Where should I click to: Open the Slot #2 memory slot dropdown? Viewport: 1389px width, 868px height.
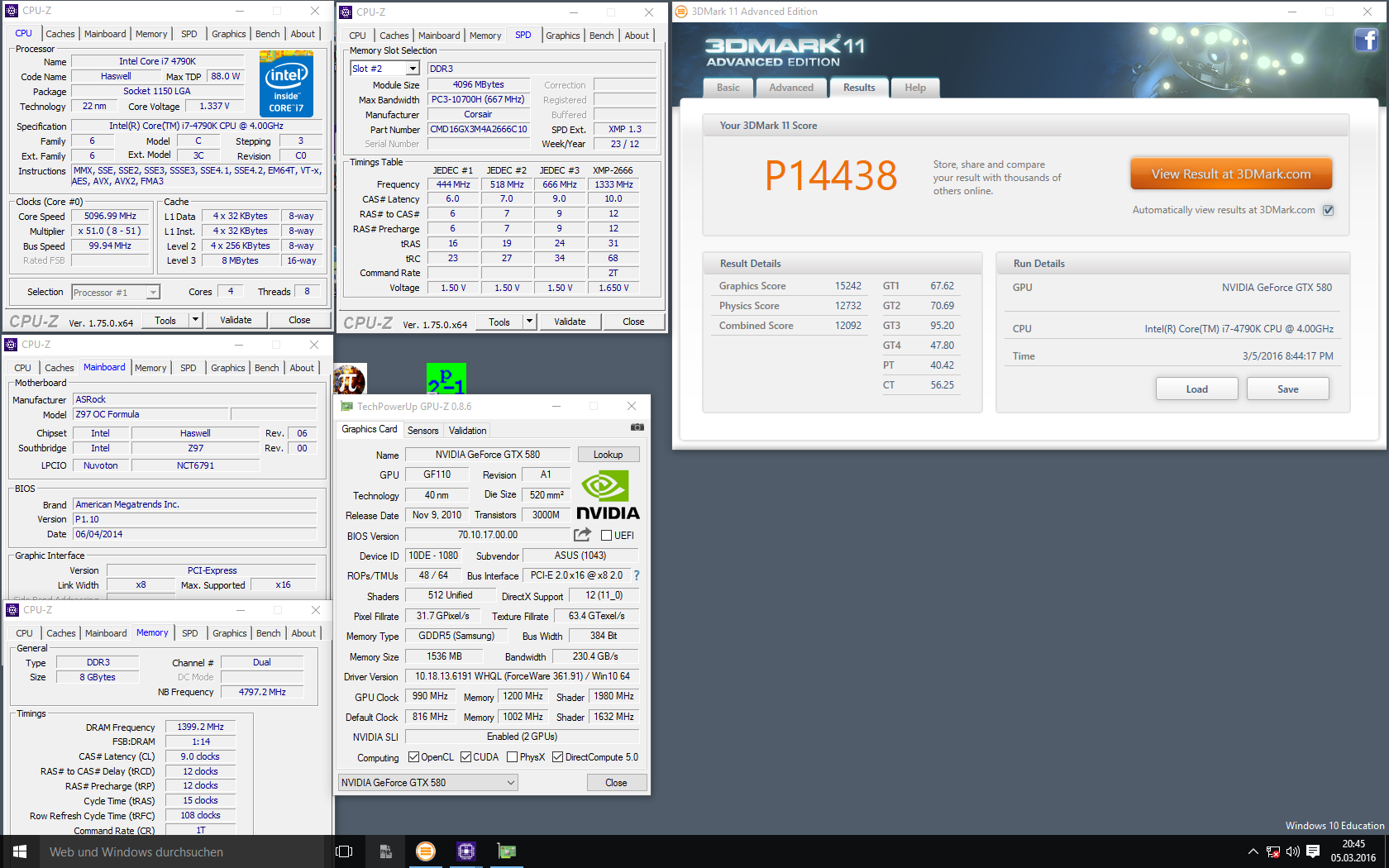385,69
